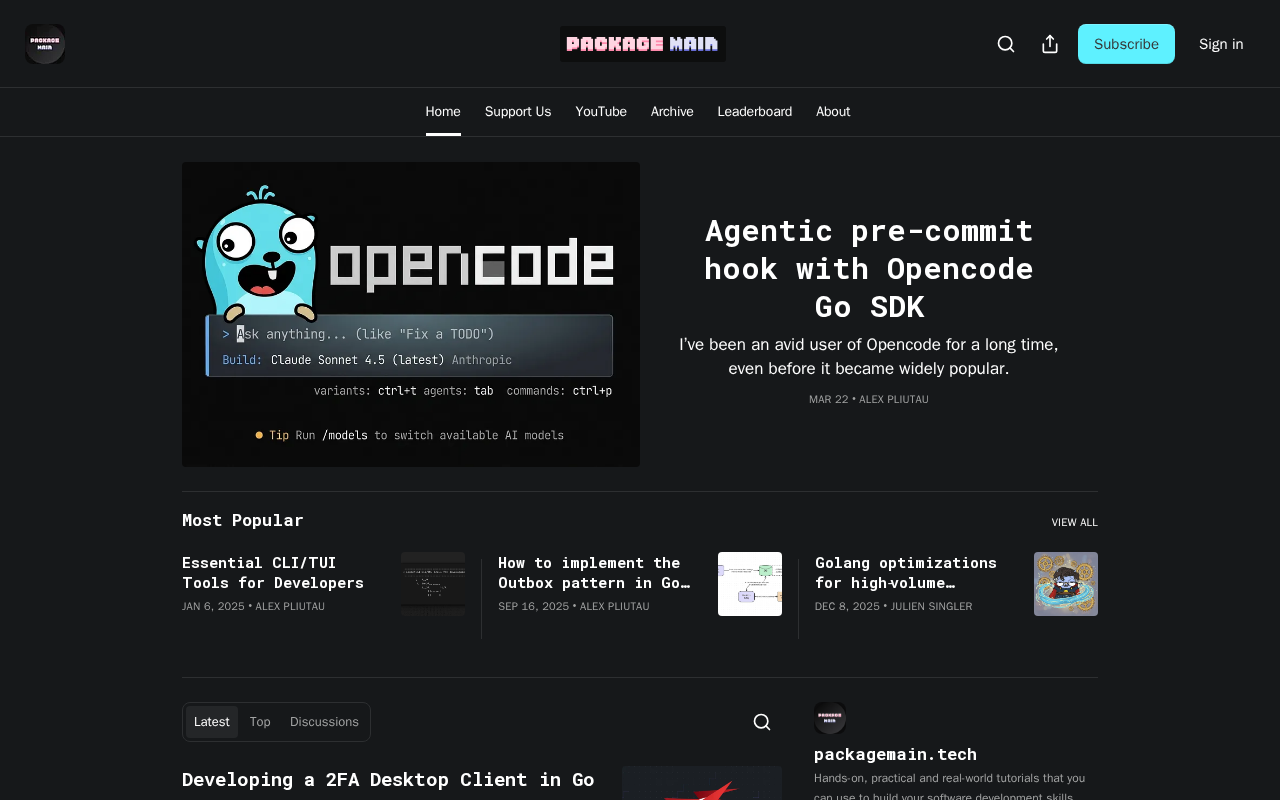The width and height of the screenshot is (1280, 800).
Task: Subscribe to the newsletter
Action: [1126, 44]
